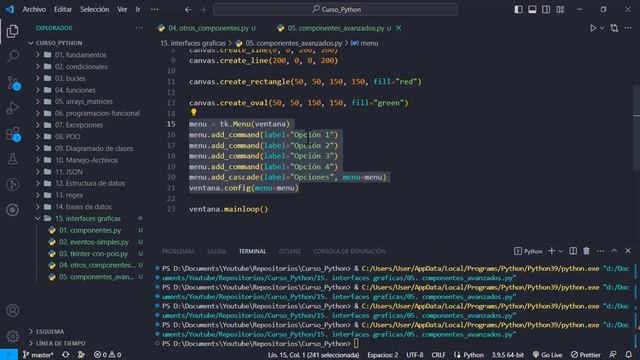640x360 pixels.
Task: Switch to CONSOLA DE DEPURACIÓN tab
Action: [349, 251]
